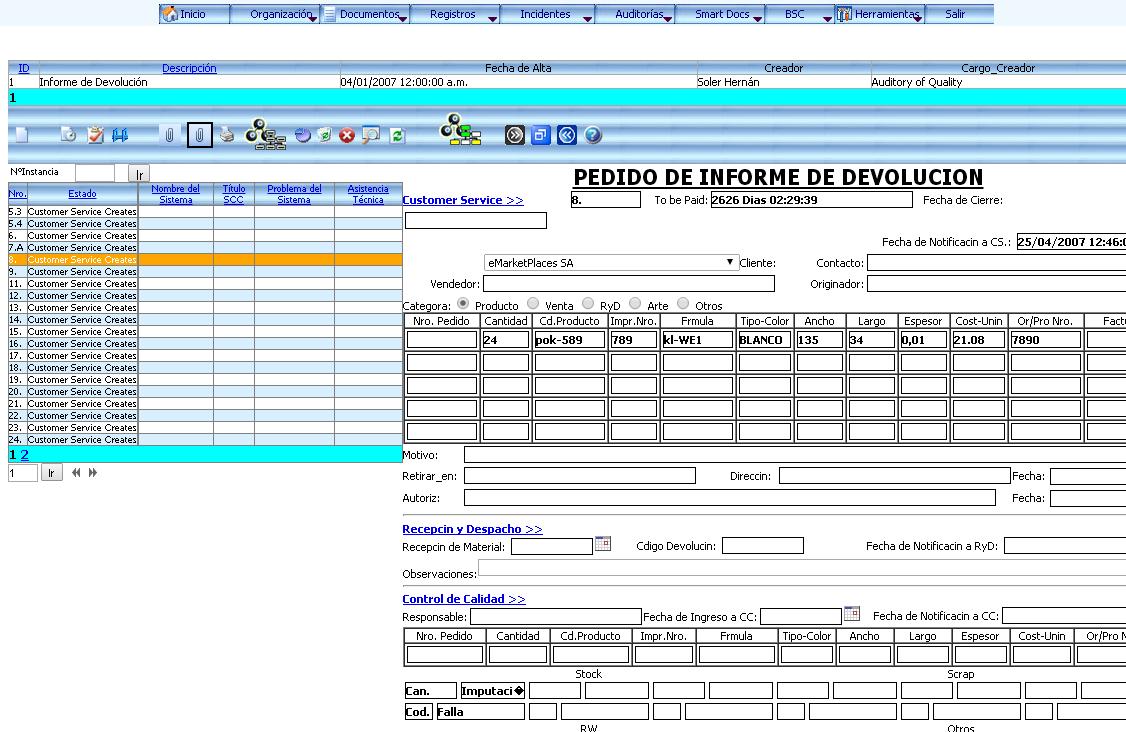Sort by the Estado column header
The height and width of the screenshot is (732, 1126).
point(82,193)
